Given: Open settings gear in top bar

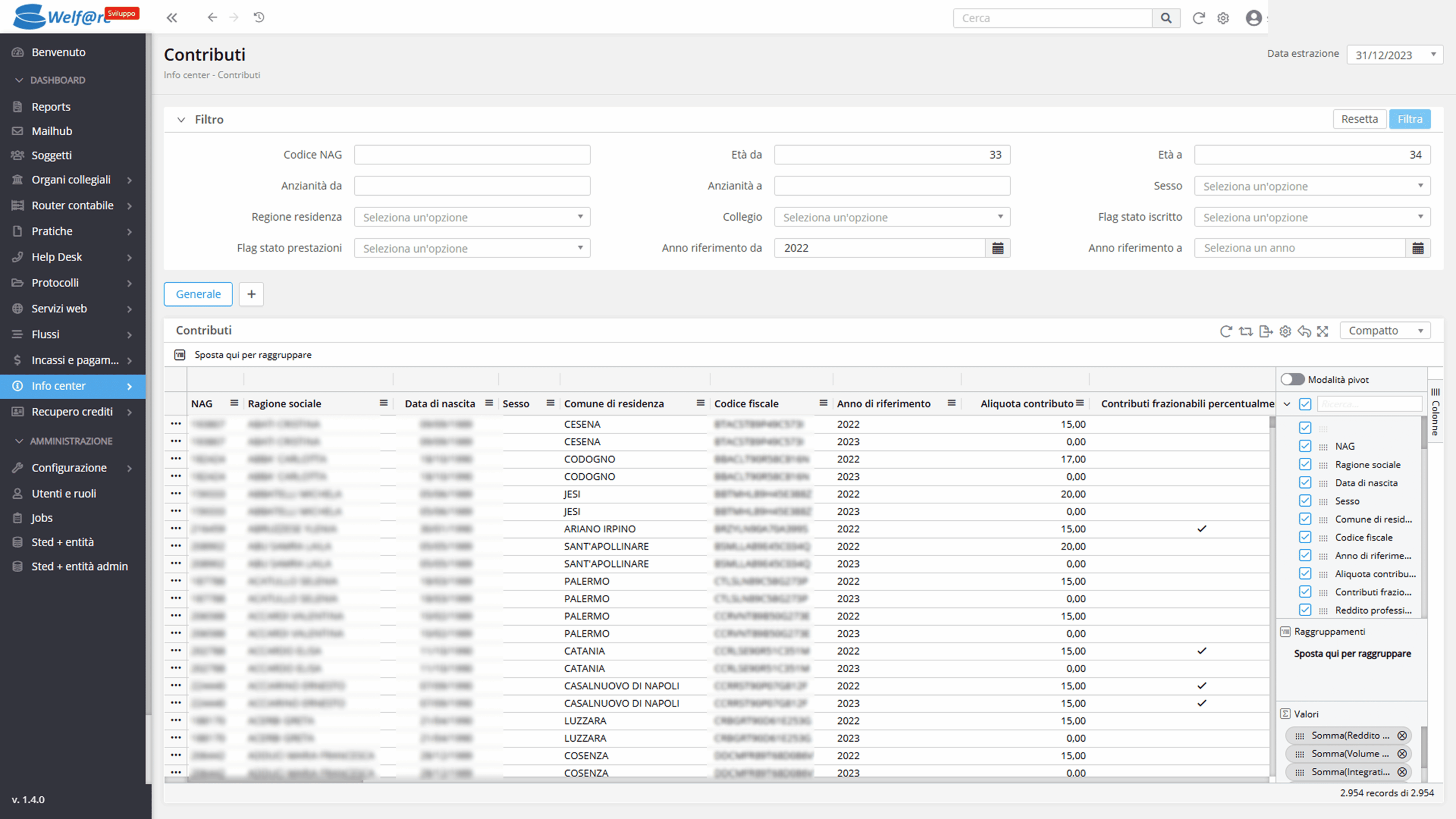Looking at the screenshot, I should (x=1223, y=18).
